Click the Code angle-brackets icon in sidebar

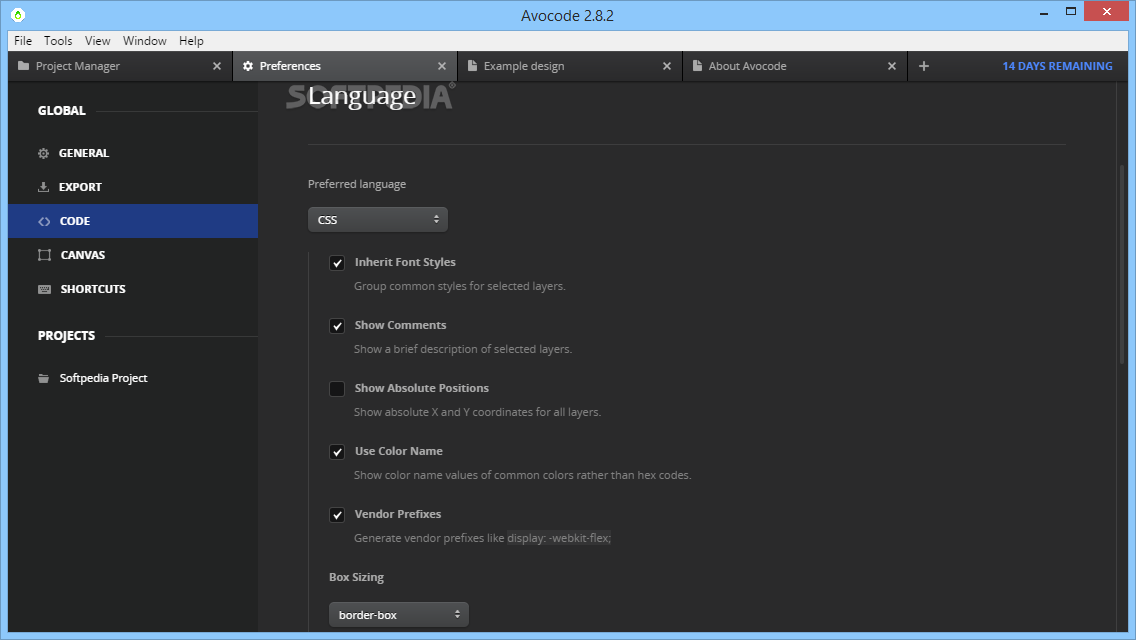click(44, 221)
